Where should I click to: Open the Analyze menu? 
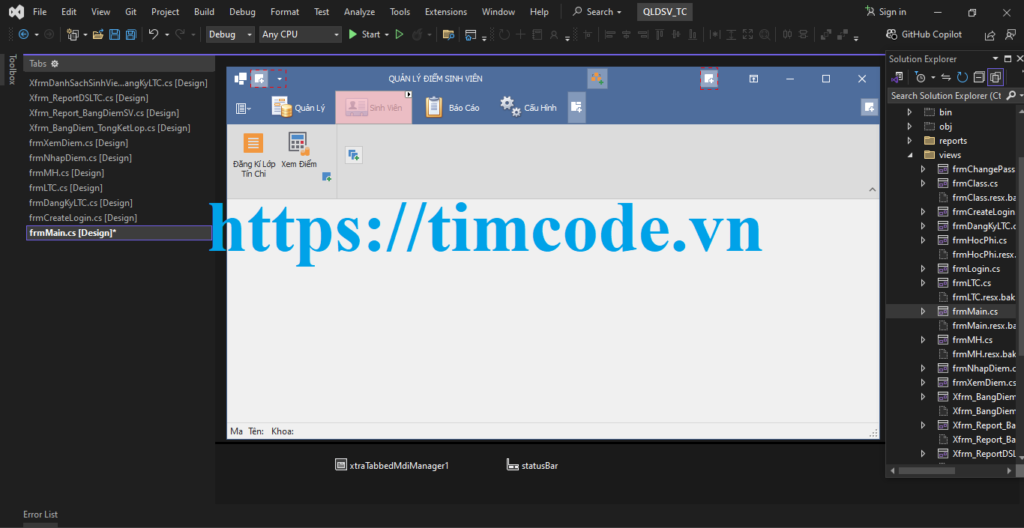point(359,12)
